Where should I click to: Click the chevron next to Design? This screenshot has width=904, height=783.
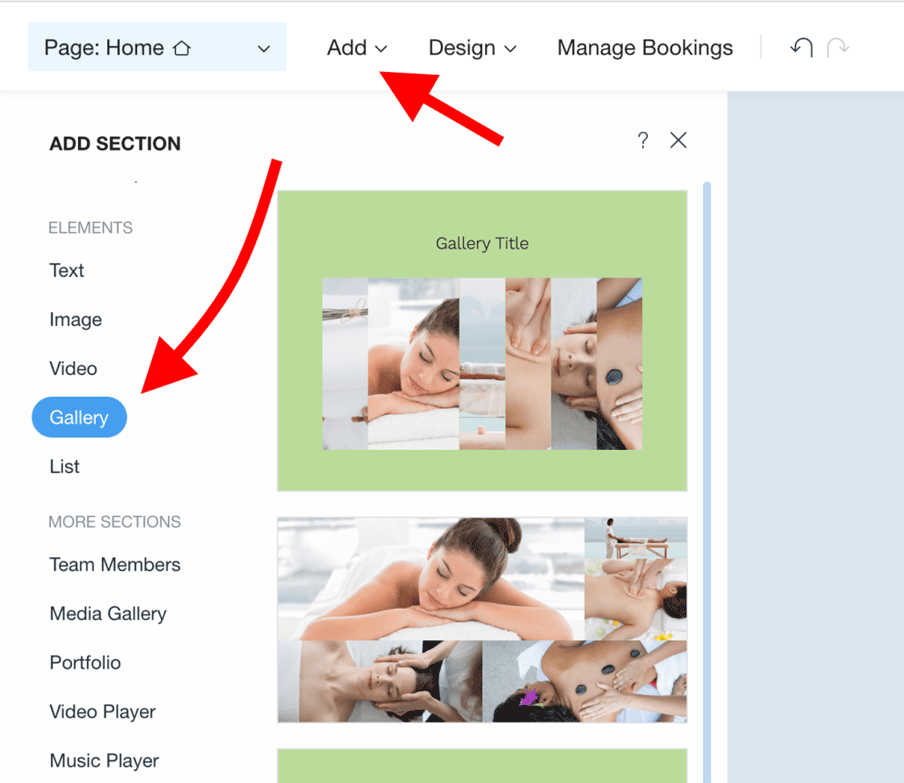(x=510, y=49)
